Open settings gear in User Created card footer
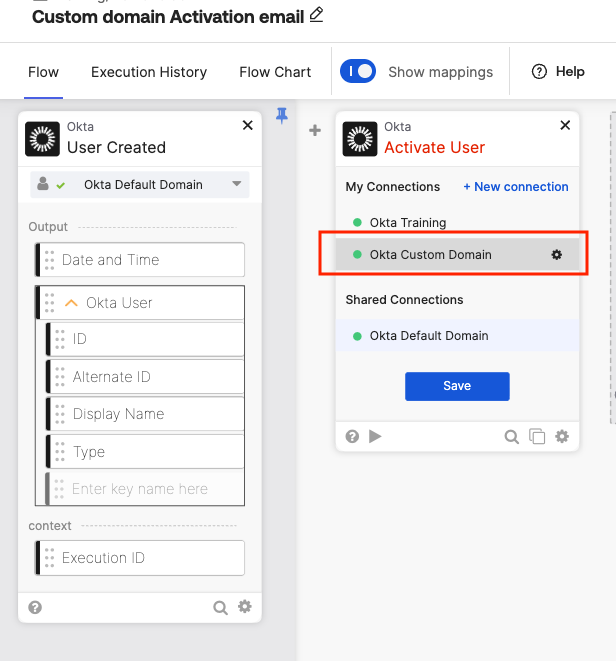This screenshot has height=661, width=616. click(x=245, y=607)
